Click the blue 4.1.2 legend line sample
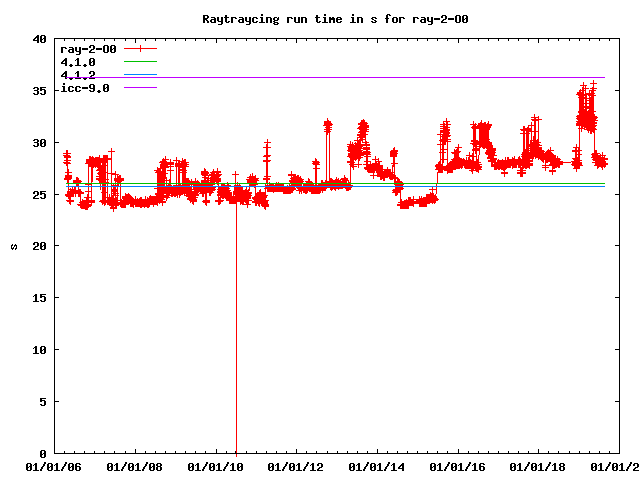Viewport: 640px width, 480px height. [141, 75]
